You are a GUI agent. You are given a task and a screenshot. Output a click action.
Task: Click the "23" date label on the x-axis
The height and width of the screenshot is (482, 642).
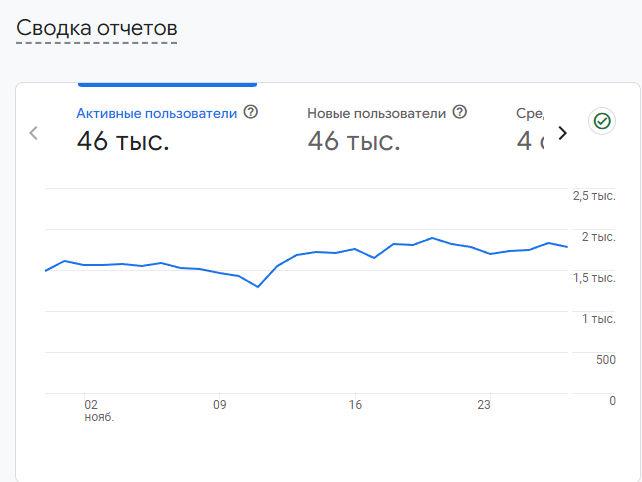pos(484,405)
